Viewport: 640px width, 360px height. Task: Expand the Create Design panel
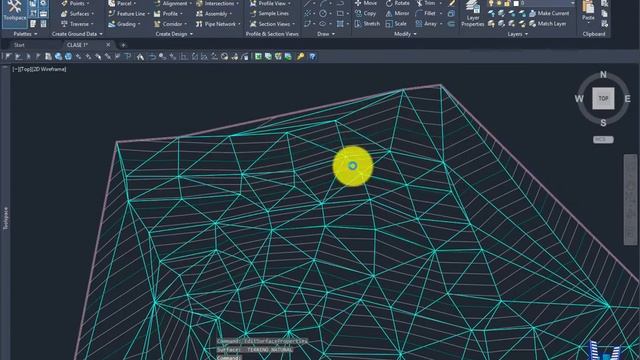tap(174, 34)
